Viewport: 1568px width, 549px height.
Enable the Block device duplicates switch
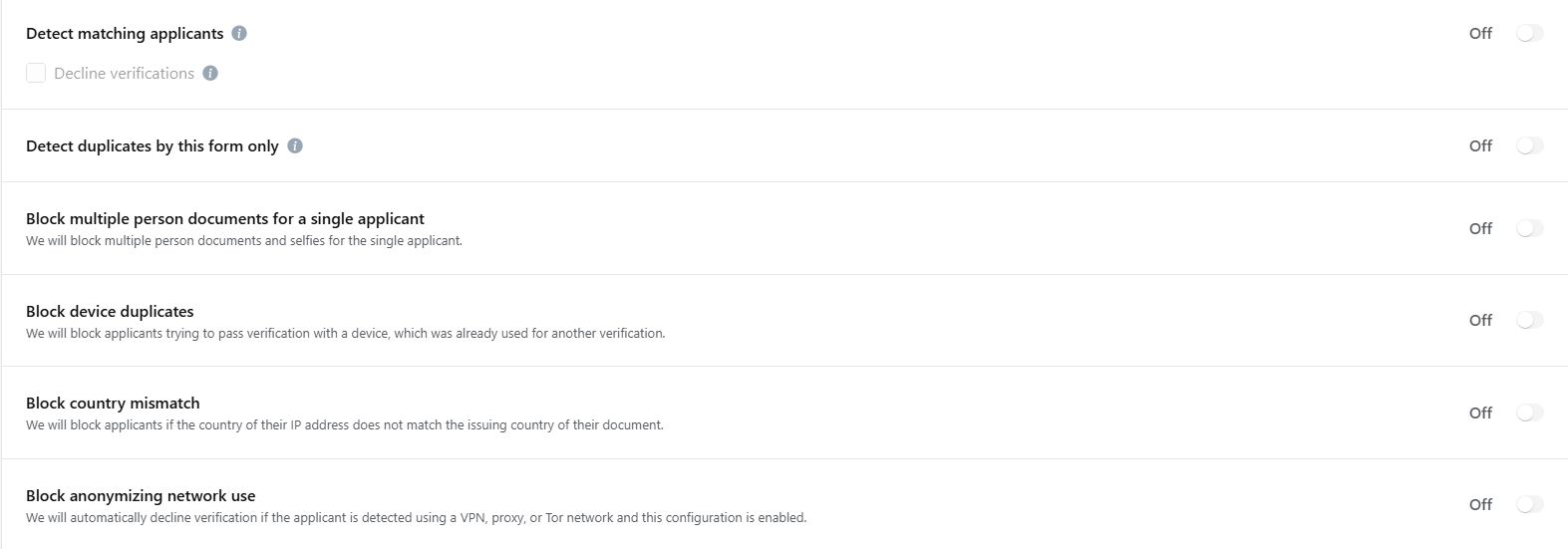(x=1529, y=320)
